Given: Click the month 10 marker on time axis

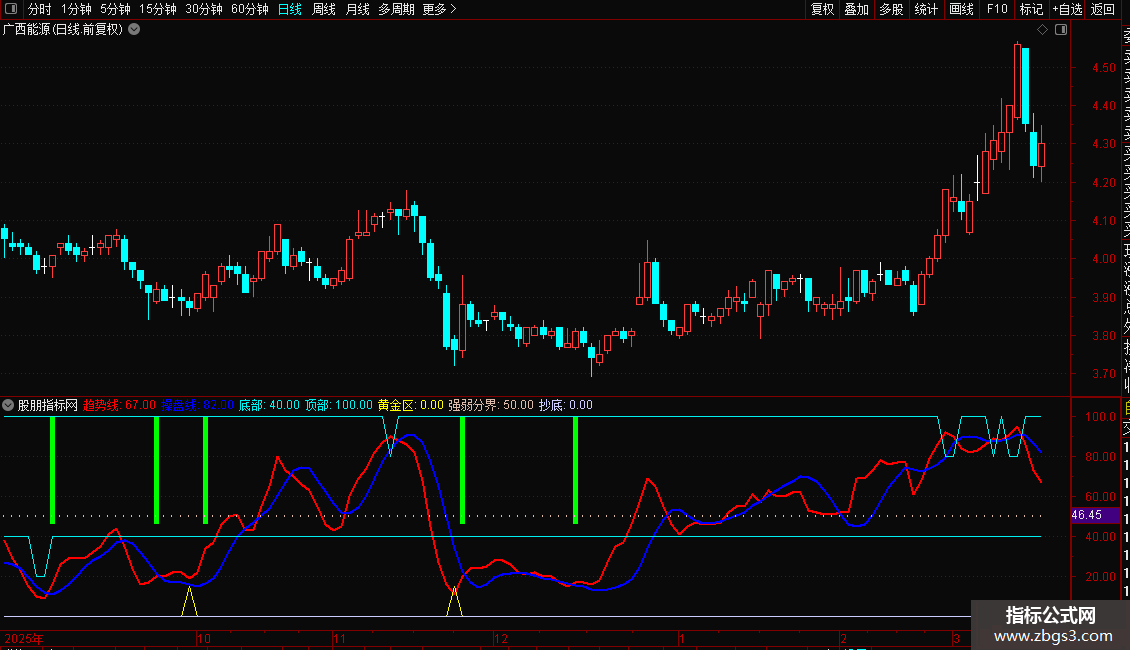Looking at the screenshot, I should click(204, 638).
